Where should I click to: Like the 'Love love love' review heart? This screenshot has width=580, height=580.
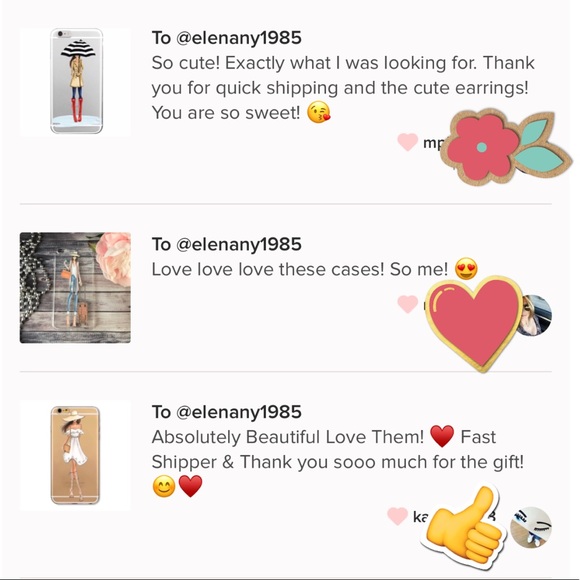click(x=408, y=304)
